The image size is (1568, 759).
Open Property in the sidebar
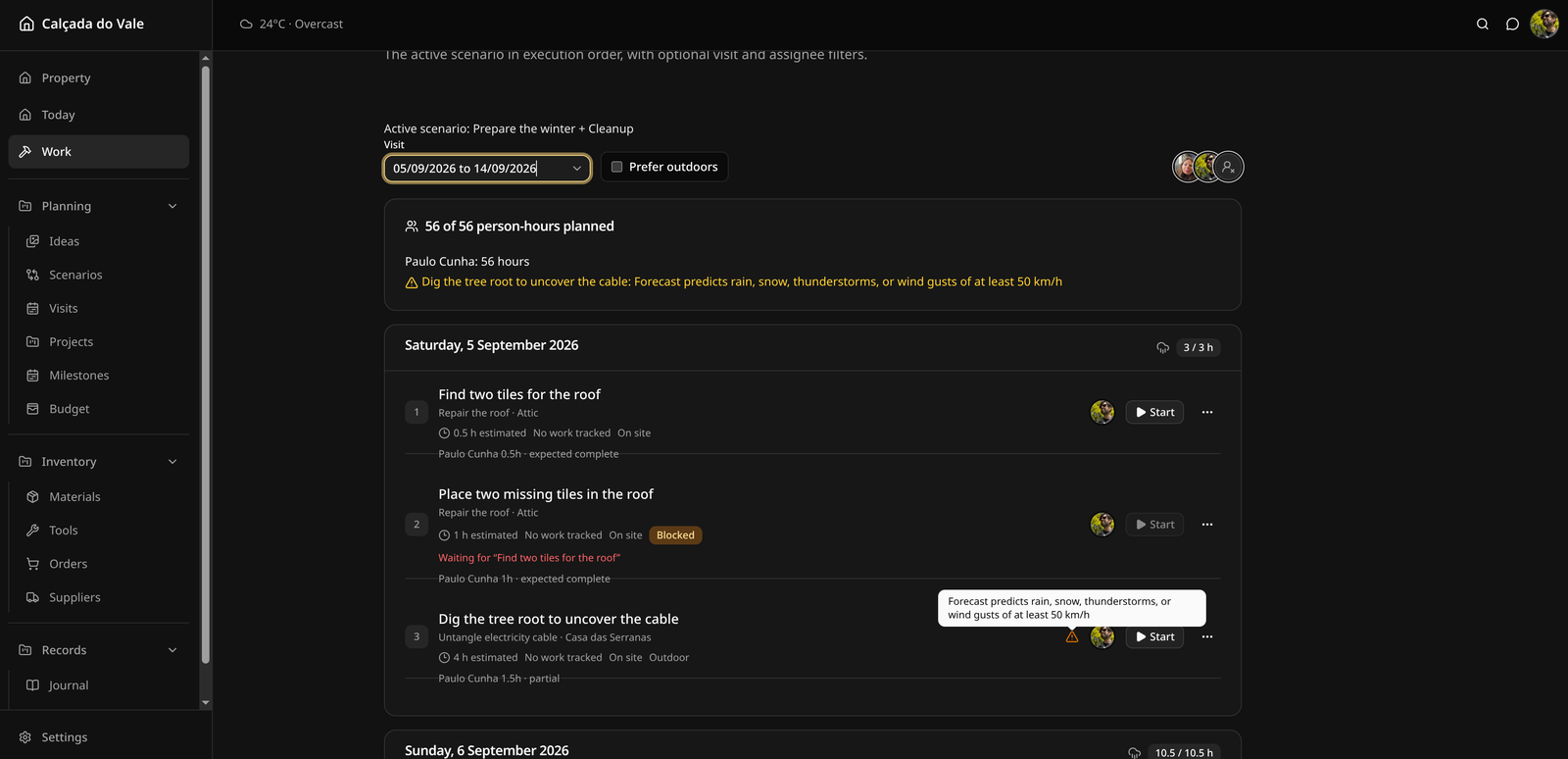click(x=98, y=77)
